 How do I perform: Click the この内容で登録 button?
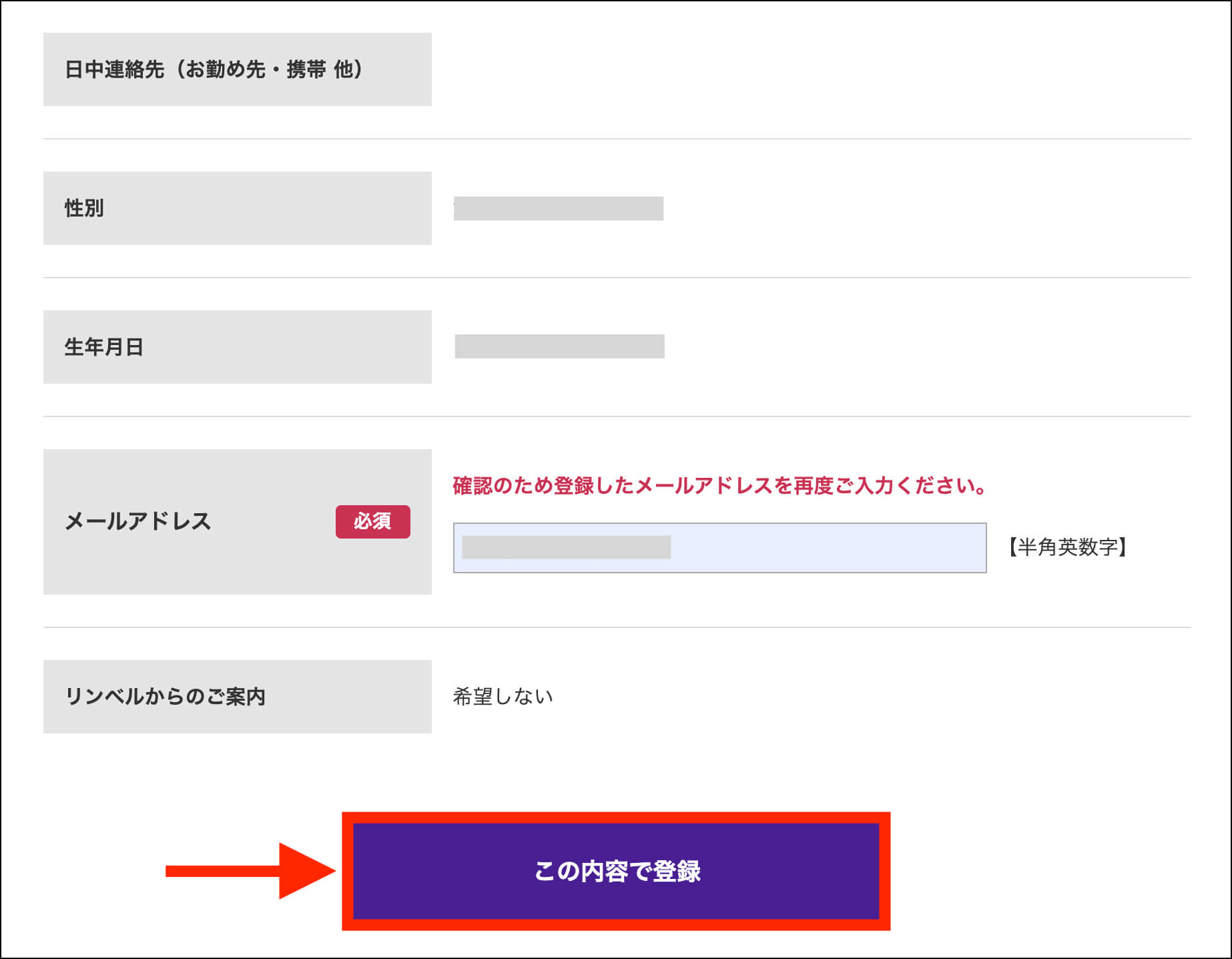click(616, 871)
